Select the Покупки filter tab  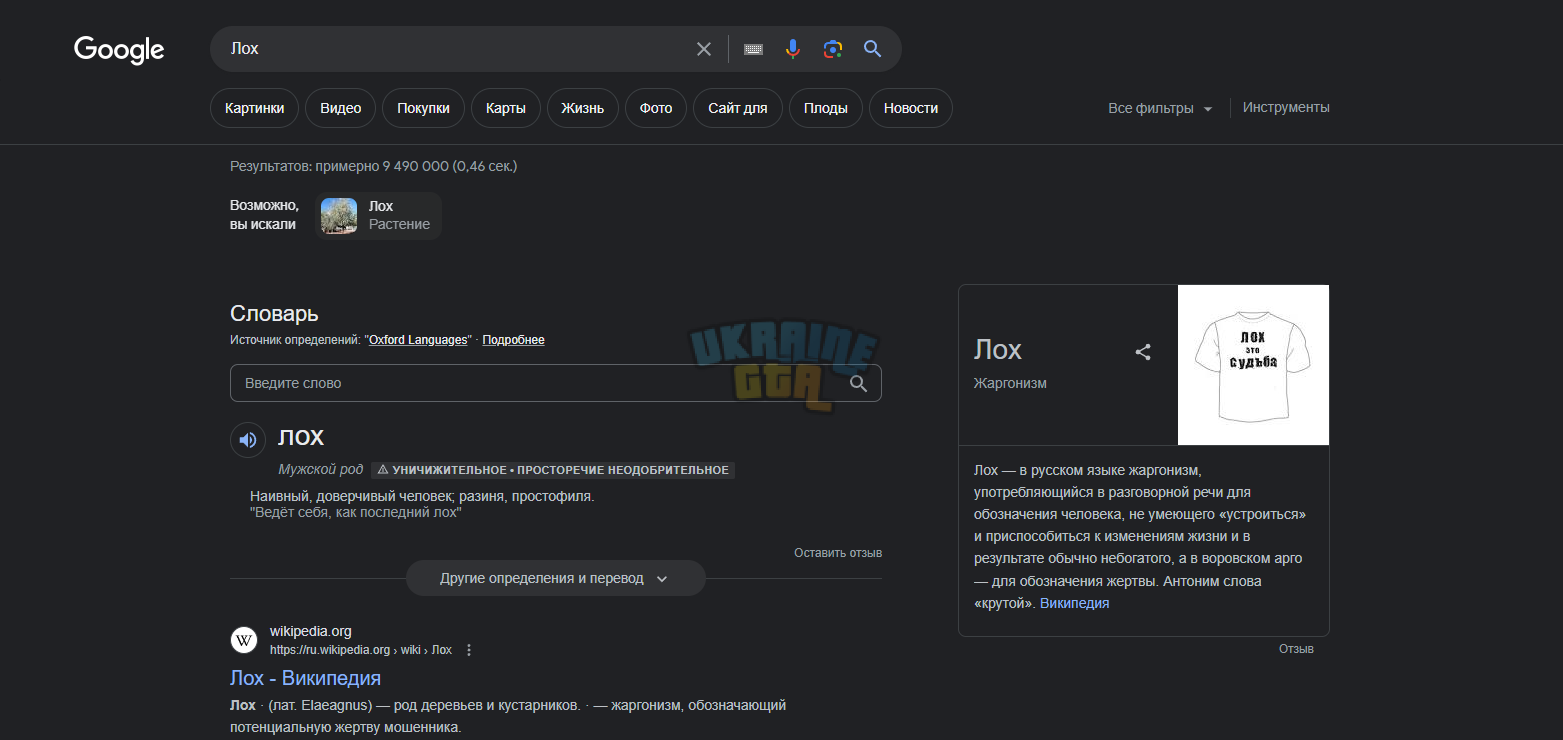pos(423,108)
